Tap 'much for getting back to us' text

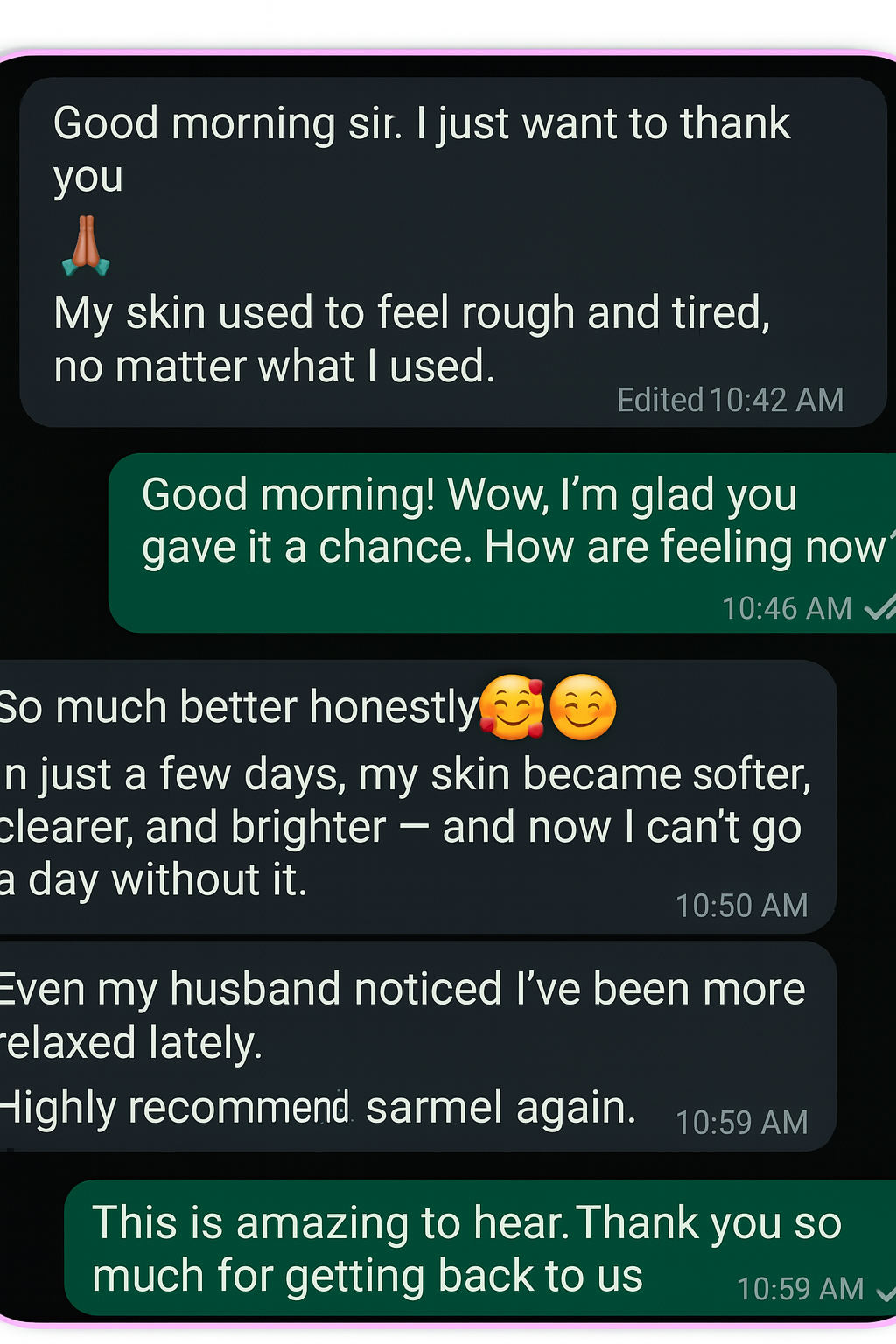pos(367,1276)
